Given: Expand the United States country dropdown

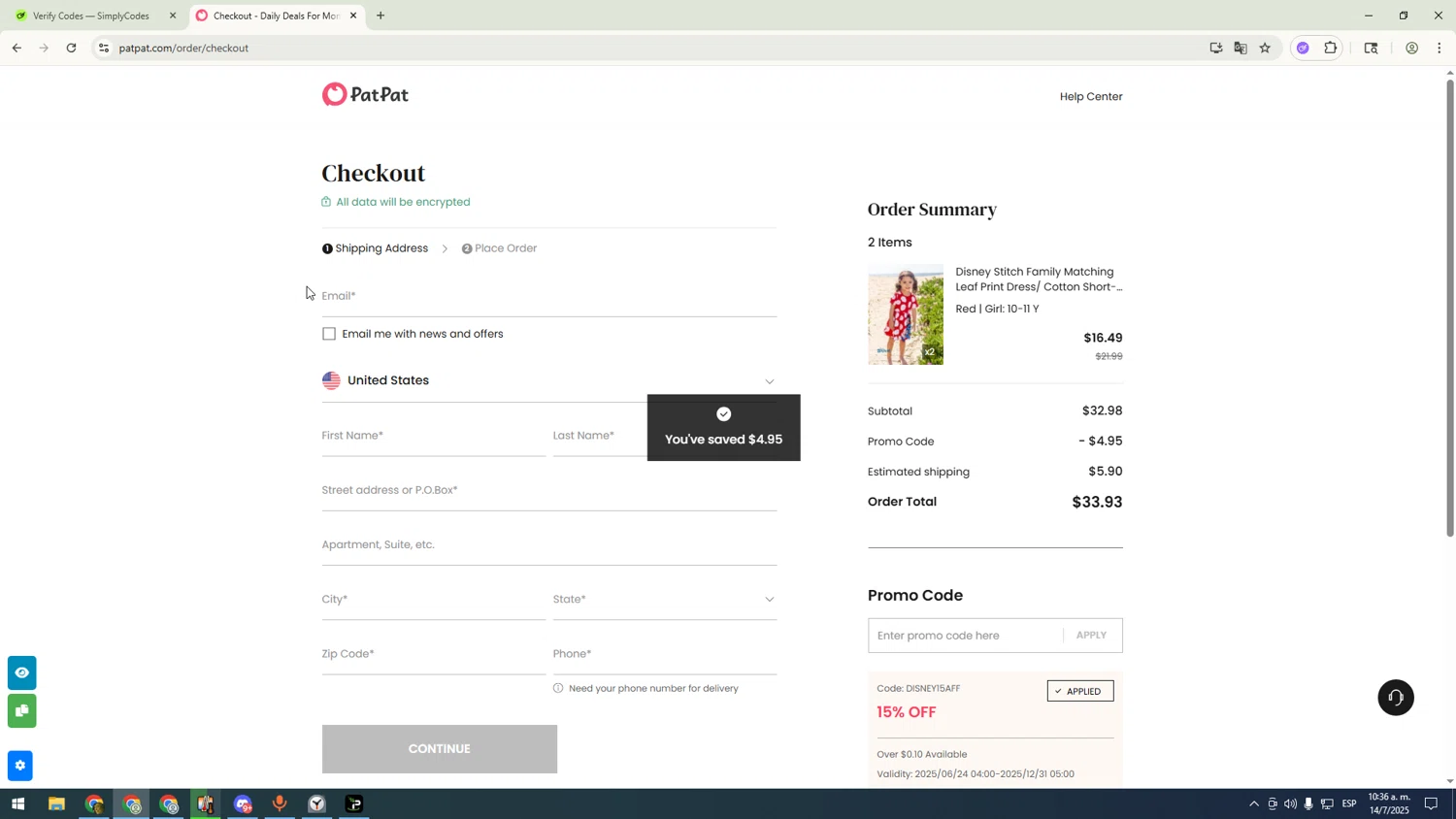Looking at the screenshot, I should tap(548, 380).
